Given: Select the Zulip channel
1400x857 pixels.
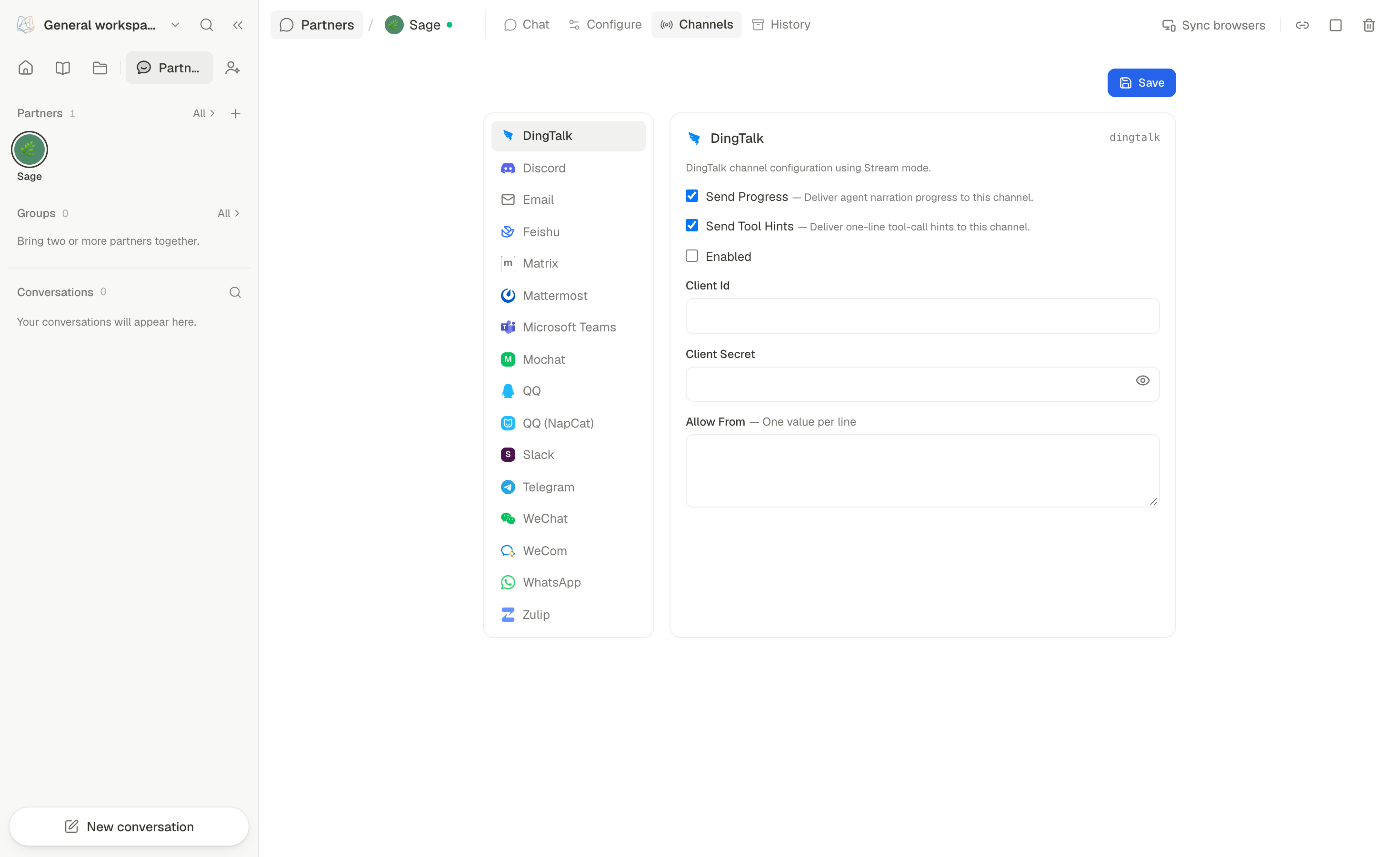Looking at the screenshot, I should coord(568,615).
